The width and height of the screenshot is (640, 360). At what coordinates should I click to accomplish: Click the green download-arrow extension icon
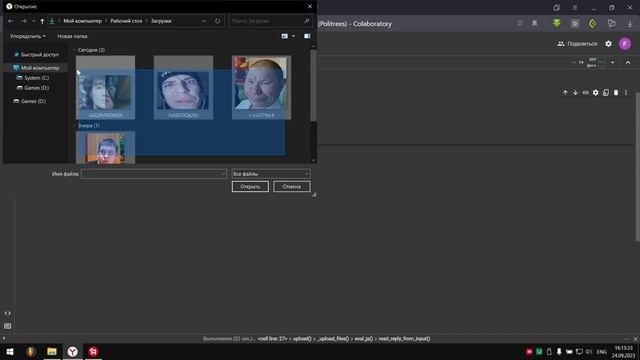(x=557, y=23)
